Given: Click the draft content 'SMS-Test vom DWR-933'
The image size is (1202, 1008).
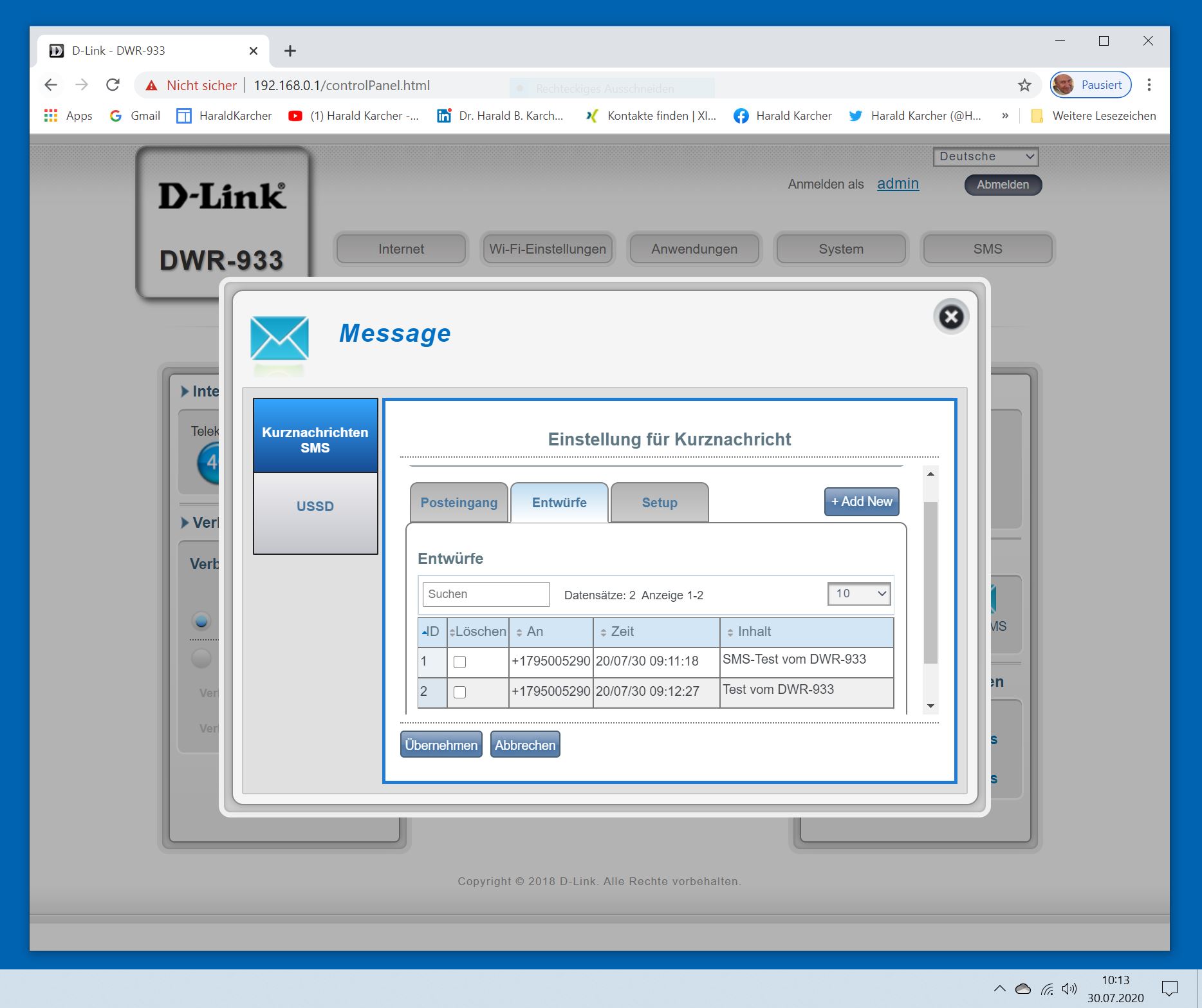Looking at the screenshot, I should pyautogui.click(x=794, y=659).
